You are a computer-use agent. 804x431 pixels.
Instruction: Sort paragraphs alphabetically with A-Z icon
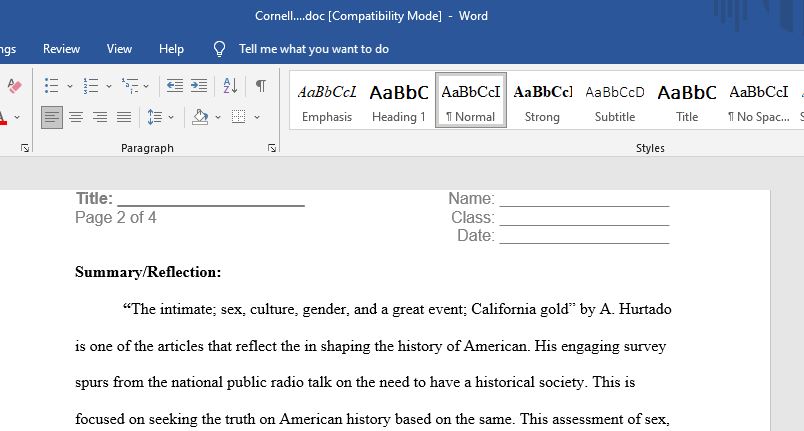pyautogui.click(x=230, y=86)
